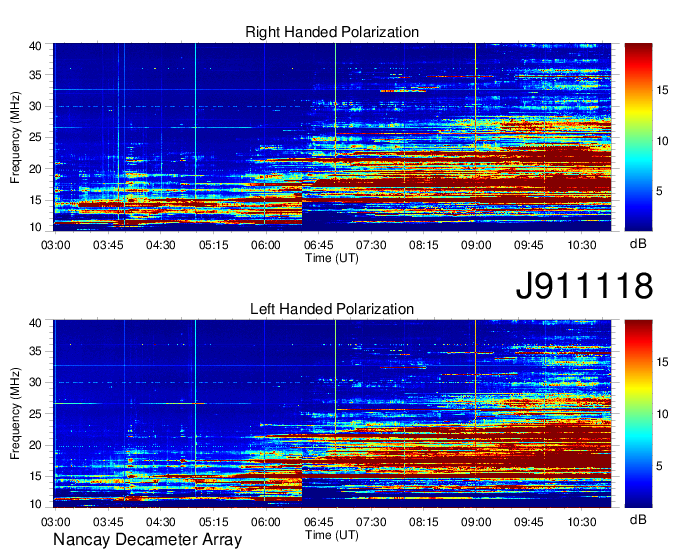Viewport: 680px width, 552px height.
Task: Click the "30" frequency tick of Right Handed plot
Action: (x=35, y=106)
